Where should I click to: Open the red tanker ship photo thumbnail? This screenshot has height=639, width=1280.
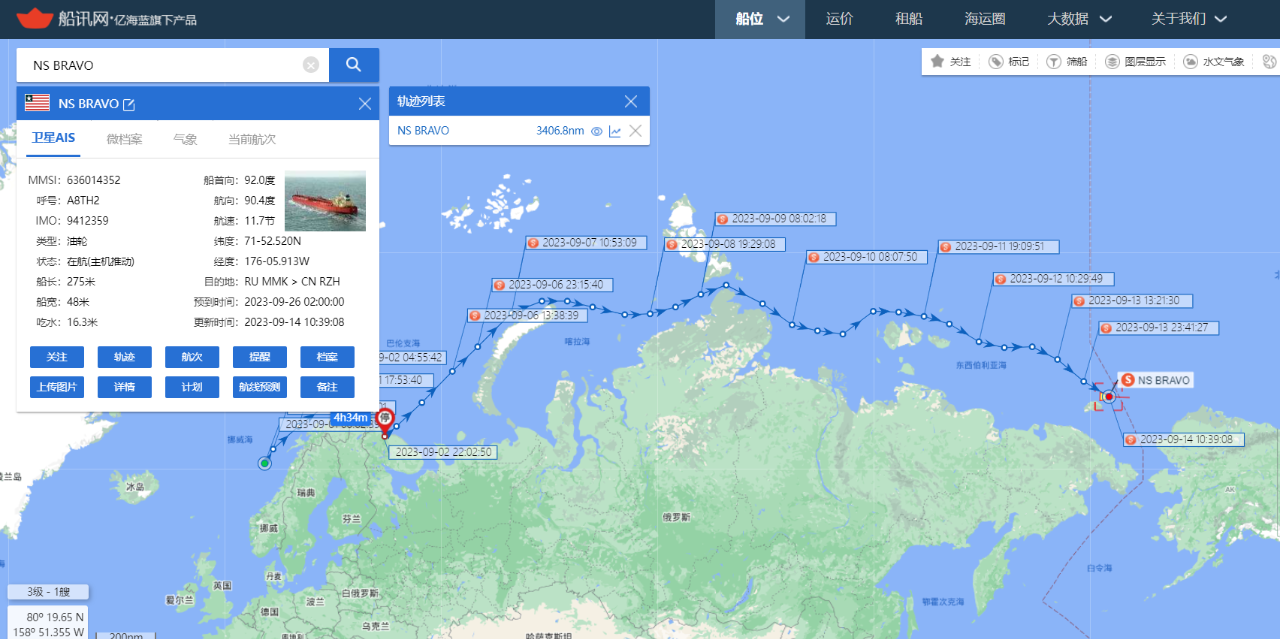(x=325, y=201)
